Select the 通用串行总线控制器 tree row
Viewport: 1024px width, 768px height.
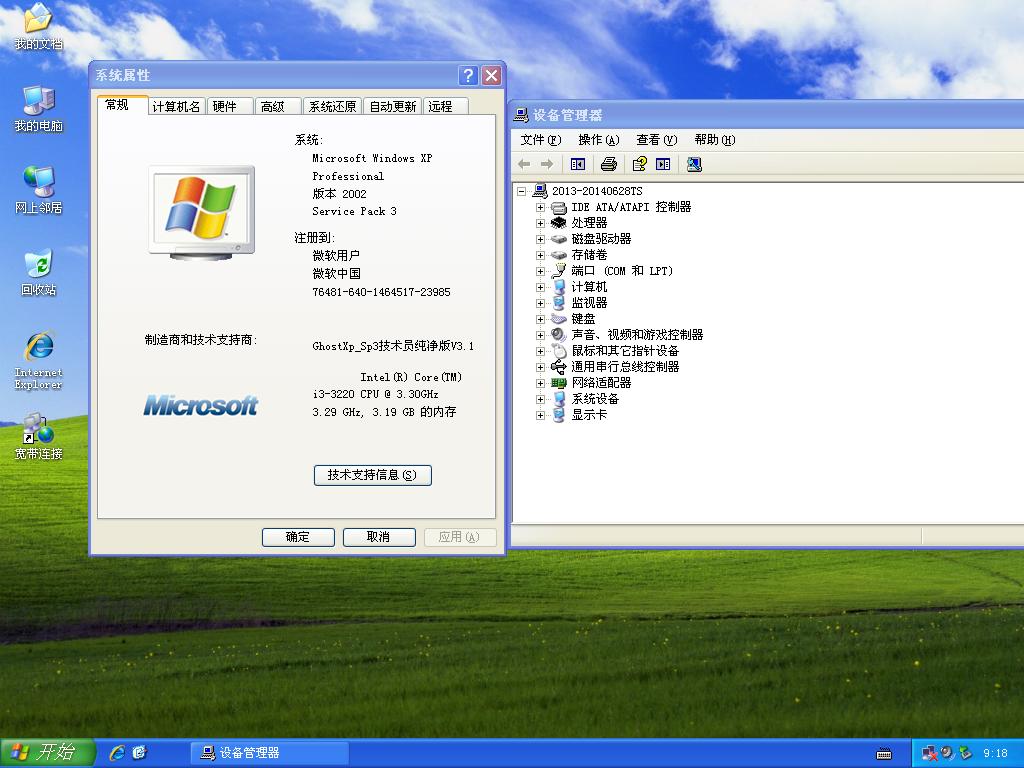pos(625,367)
